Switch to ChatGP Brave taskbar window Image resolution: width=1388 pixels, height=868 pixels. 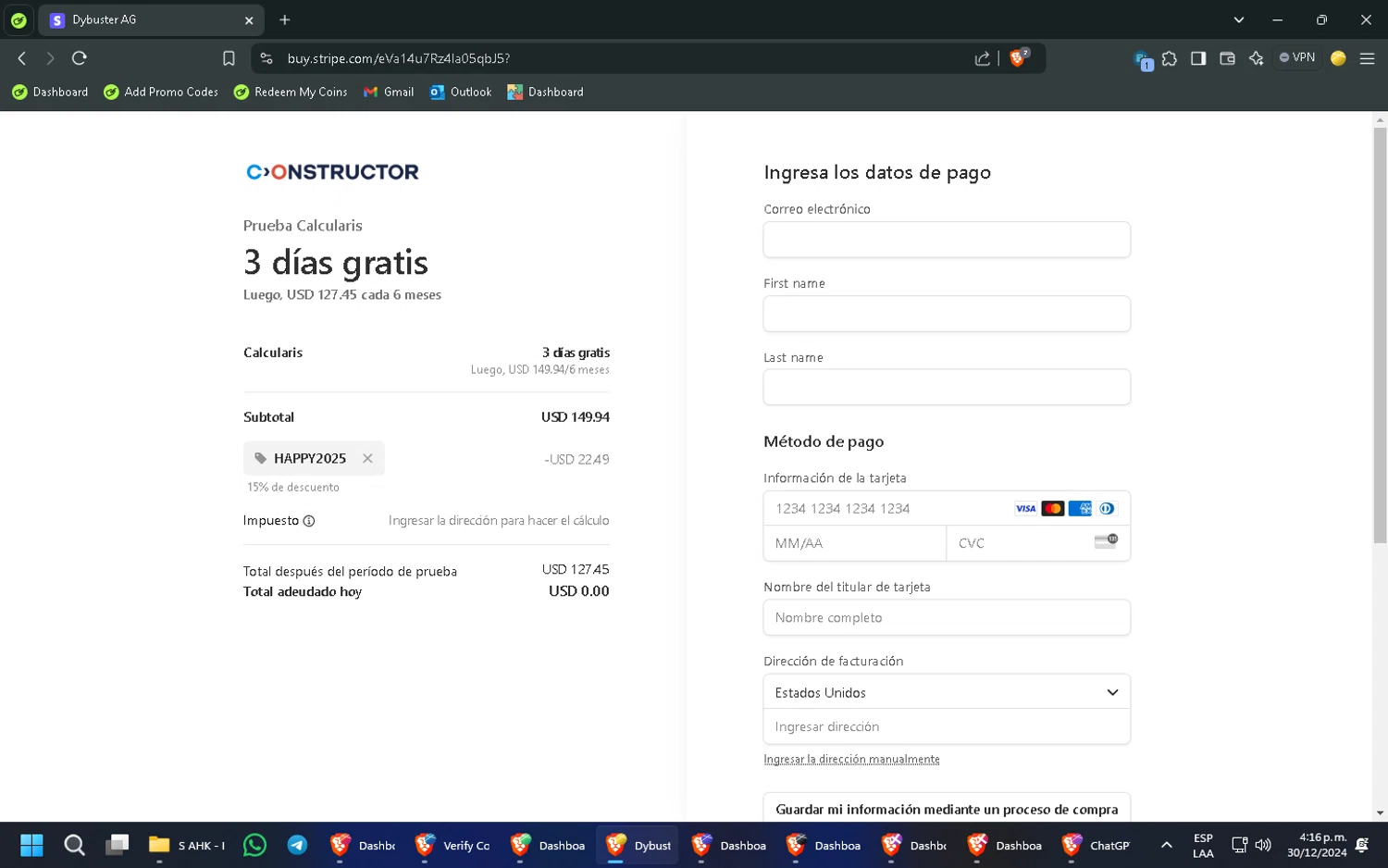1097,845
